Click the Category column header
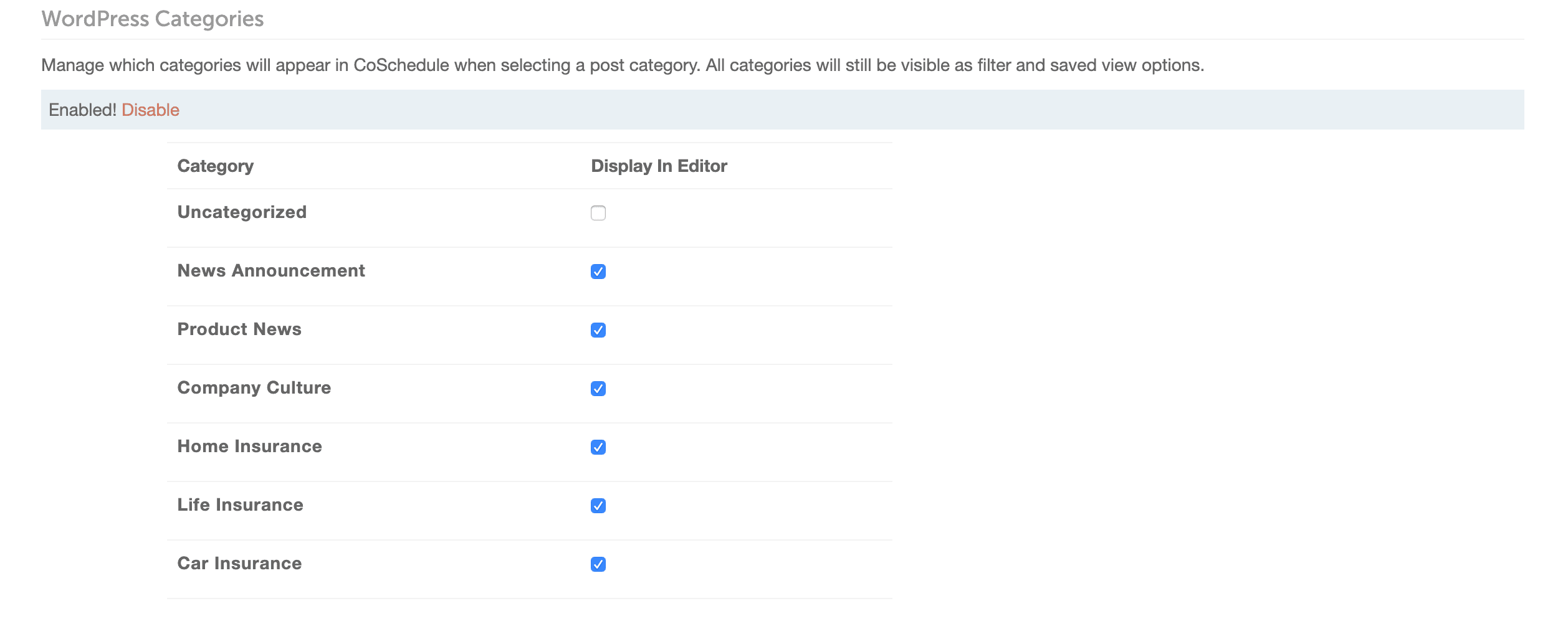The width and height of the screenshot is (1568, 639). (x=215, y=166)
